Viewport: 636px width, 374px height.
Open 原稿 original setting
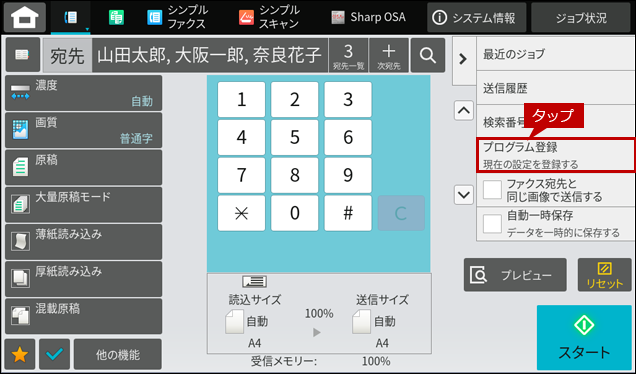[x=84, y=168]
